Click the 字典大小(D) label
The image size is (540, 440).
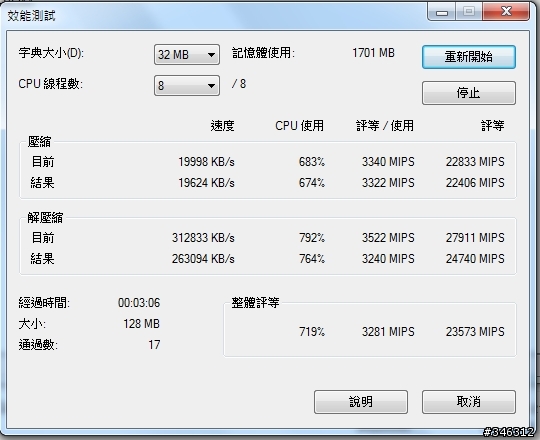click(x=51, y=53)
